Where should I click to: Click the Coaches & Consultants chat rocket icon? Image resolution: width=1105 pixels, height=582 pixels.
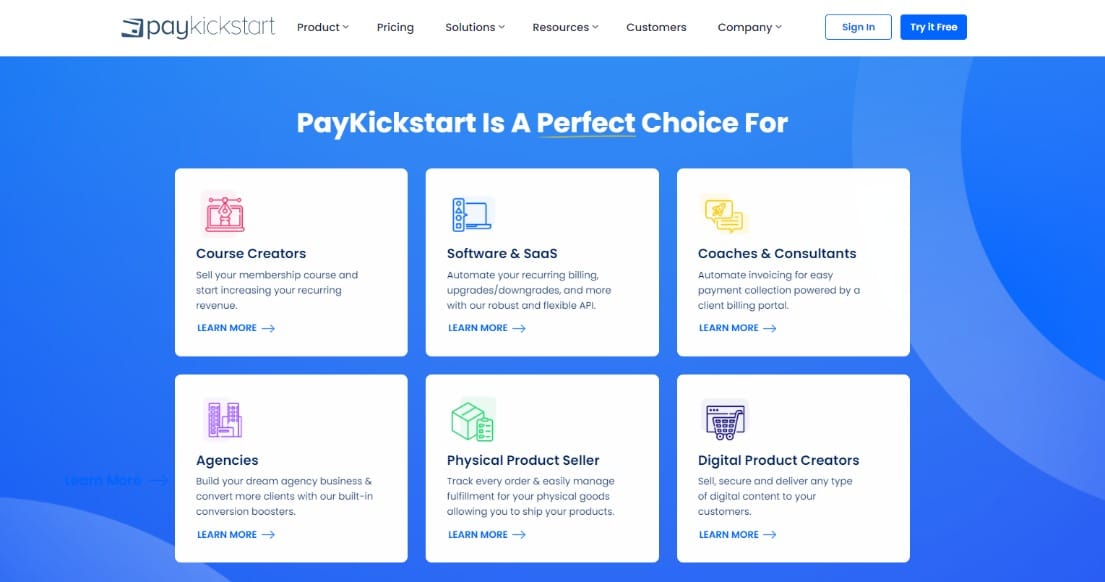pyautogui.click(x=724, y=215)
